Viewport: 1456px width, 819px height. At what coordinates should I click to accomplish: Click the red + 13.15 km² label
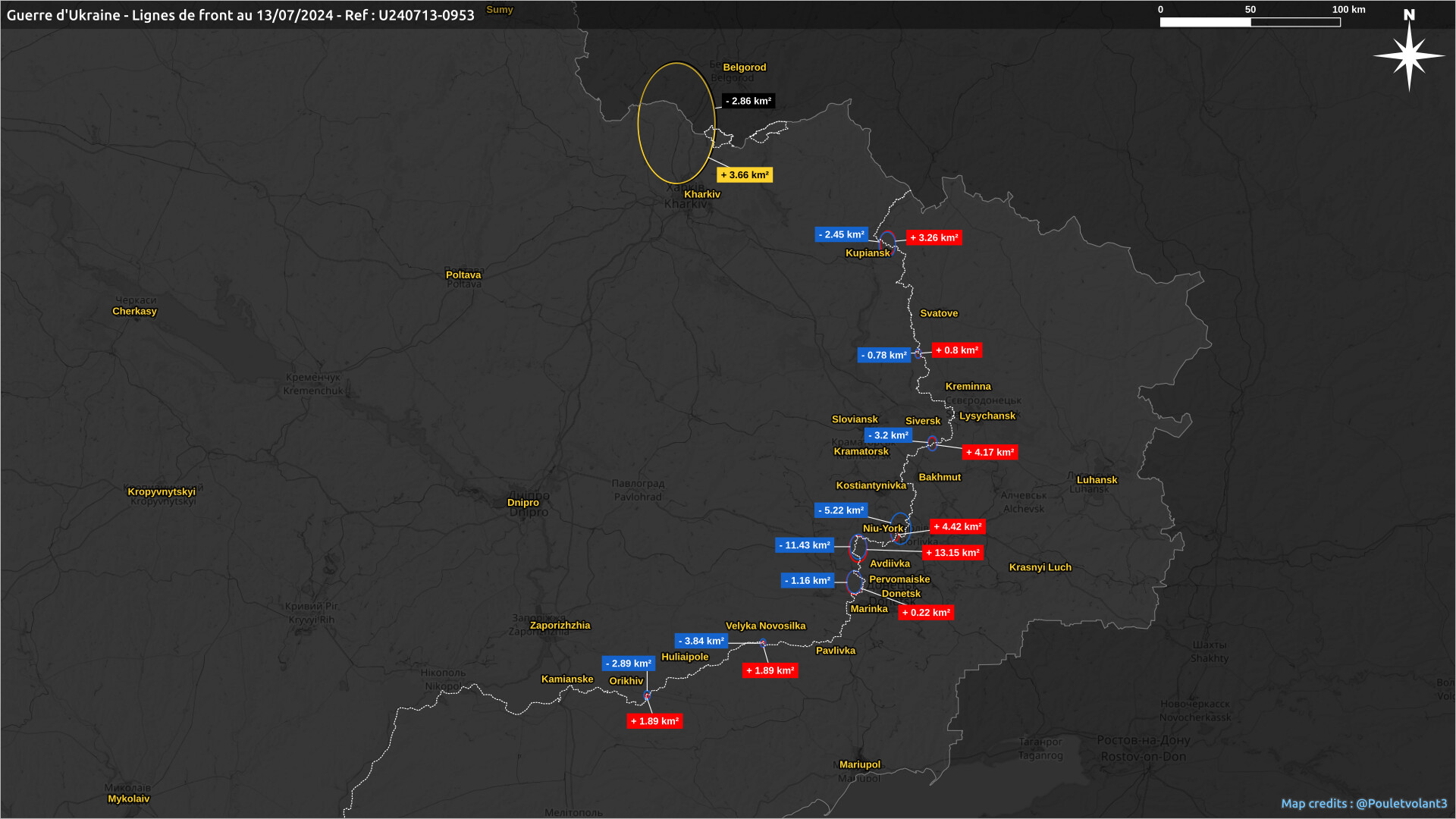pos(952,553)
